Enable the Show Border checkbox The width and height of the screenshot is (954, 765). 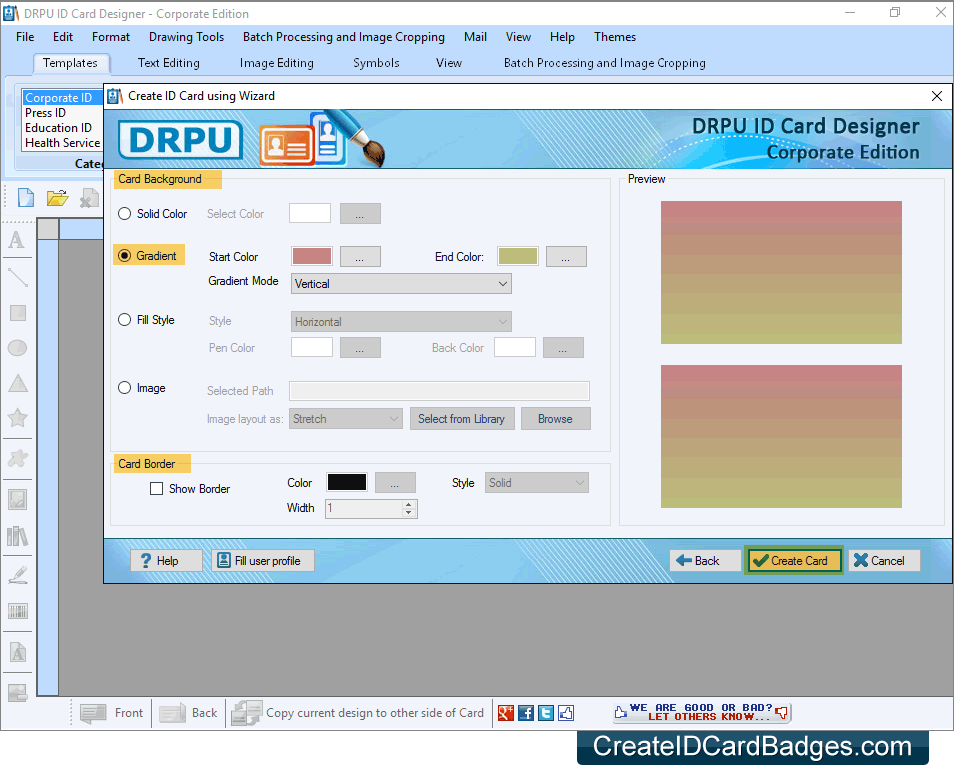pyautogui.click(x=156, y=489)
